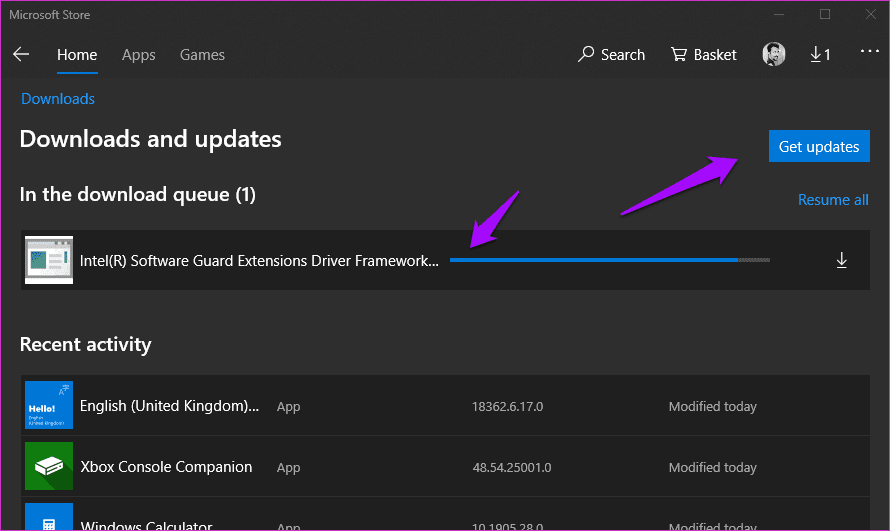Go back with the back arrow
890x531 pixels.
pos(21,54)
